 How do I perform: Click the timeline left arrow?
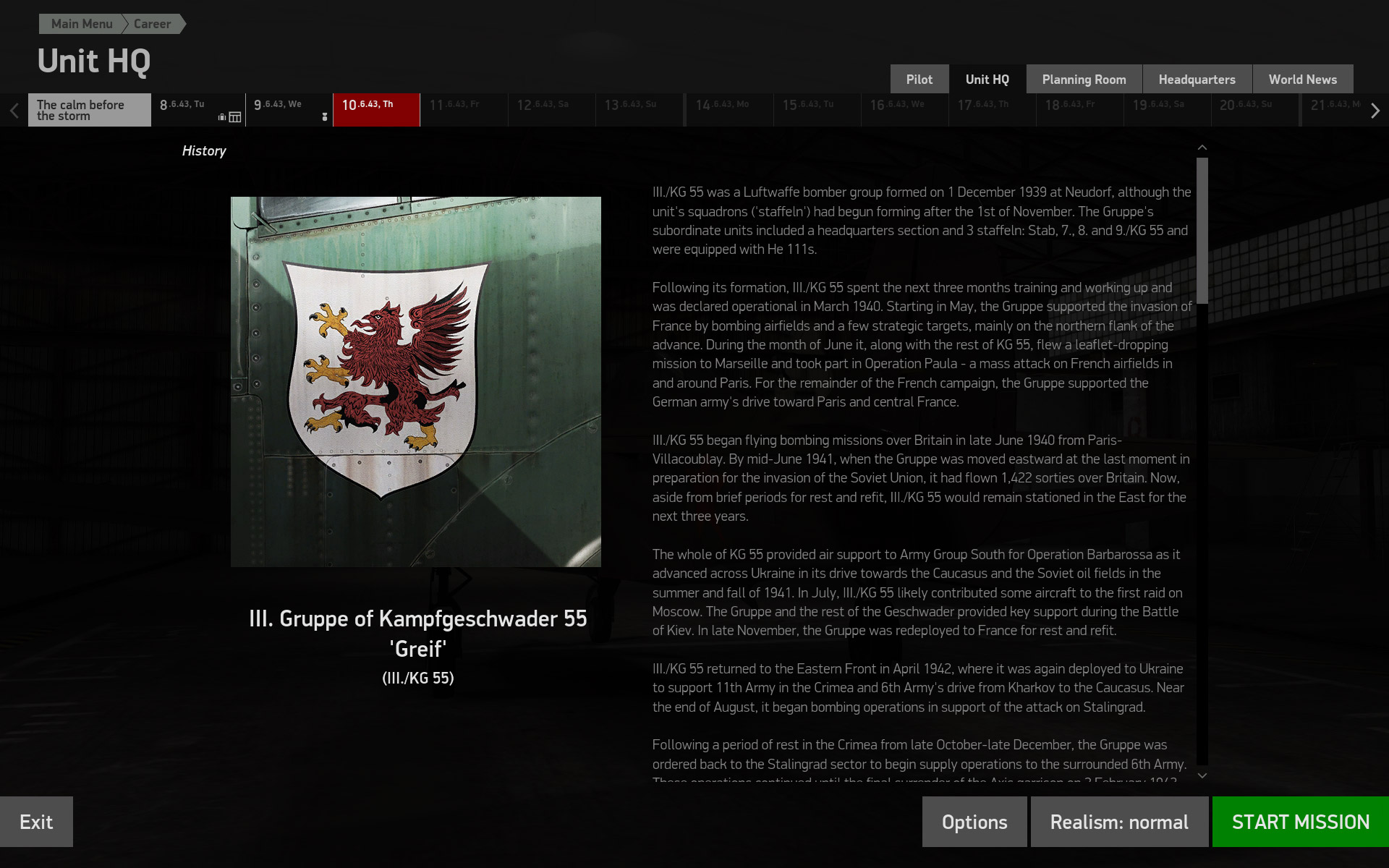14,111
